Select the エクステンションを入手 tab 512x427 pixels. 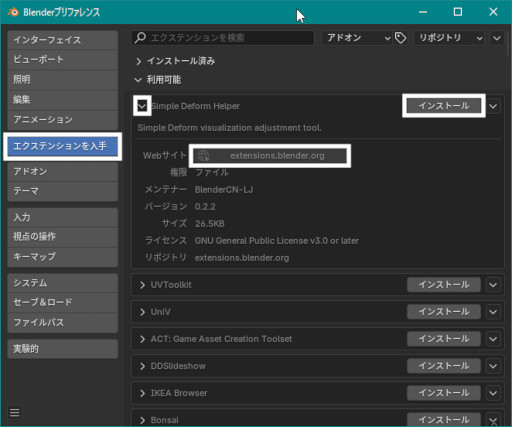tap(62, 146)
